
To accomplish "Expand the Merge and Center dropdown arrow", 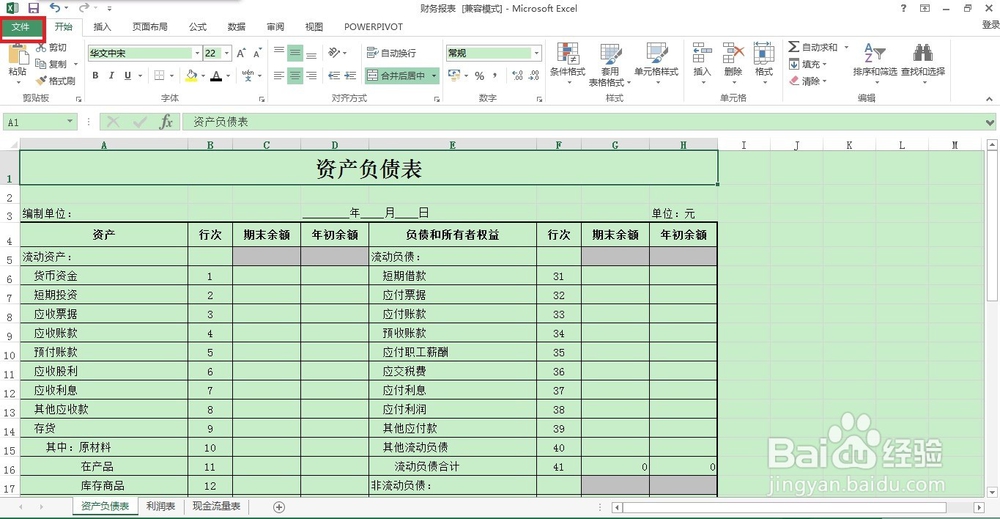I will click(x=434, y=75).
